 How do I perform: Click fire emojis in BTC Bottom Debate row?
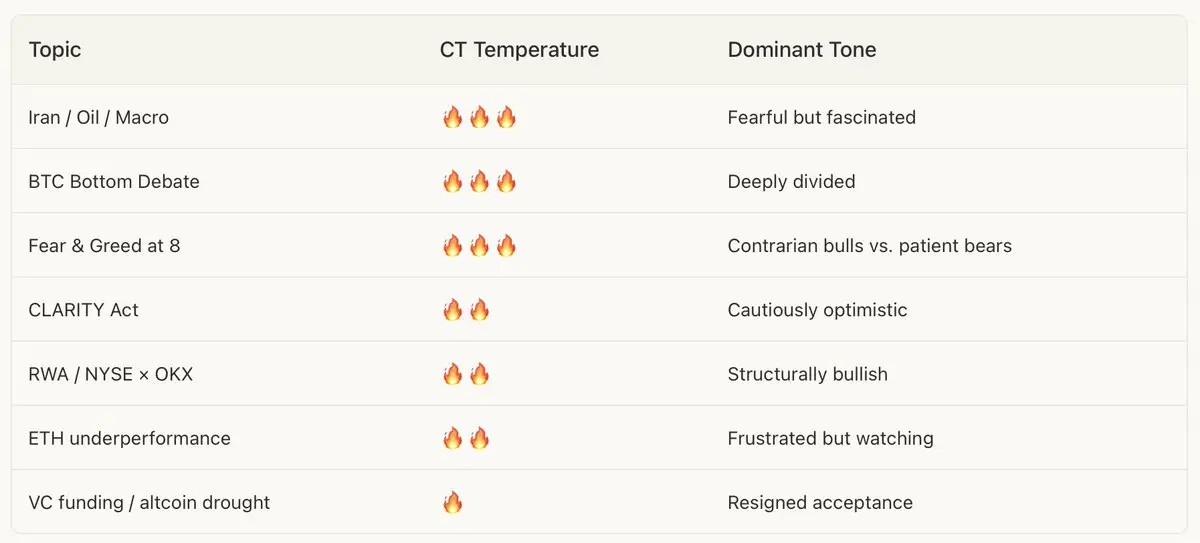tap(479, 182)
